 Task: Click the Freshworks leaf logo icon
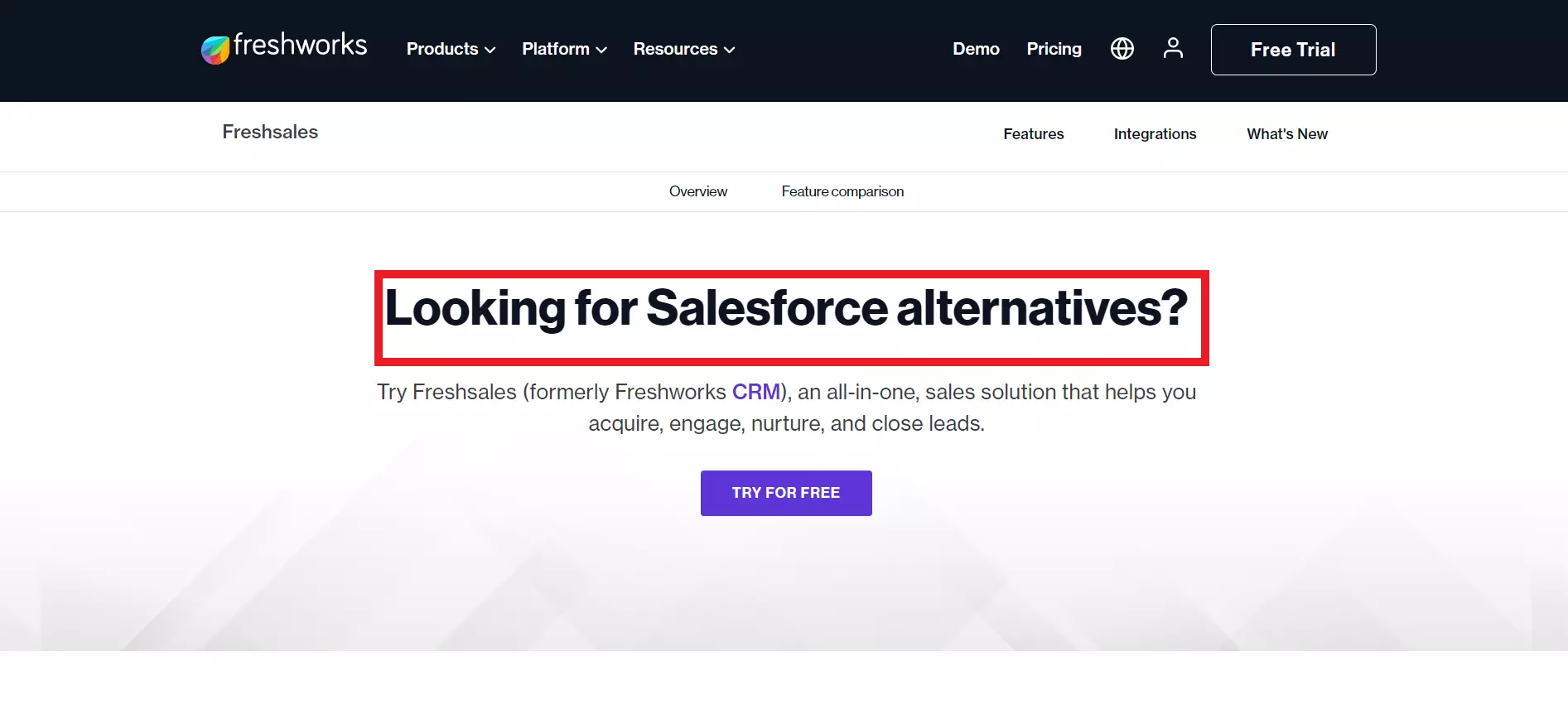pos(215,50)
